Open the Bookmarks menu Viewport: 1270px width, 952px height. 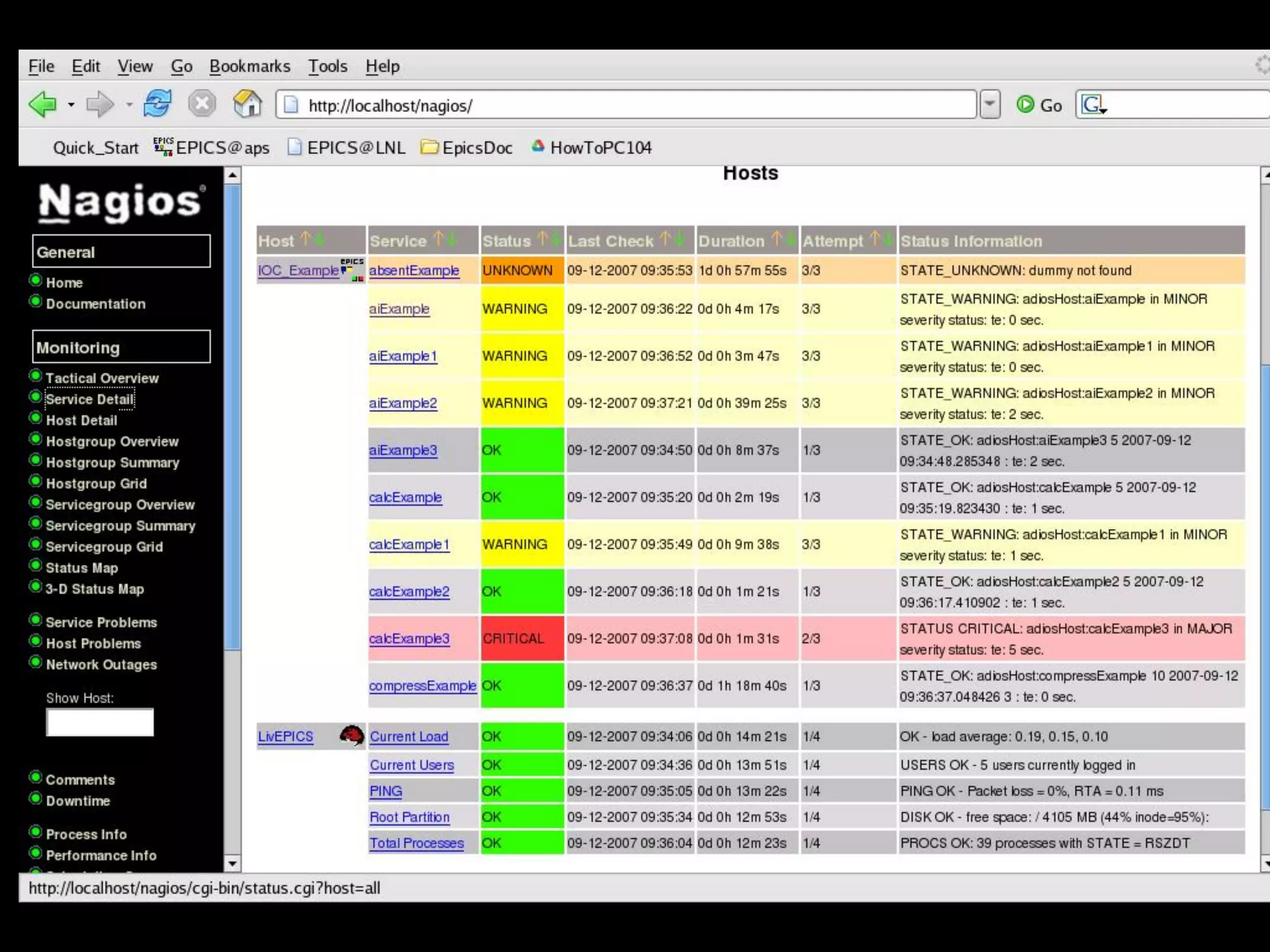click(x=249, y=66)
